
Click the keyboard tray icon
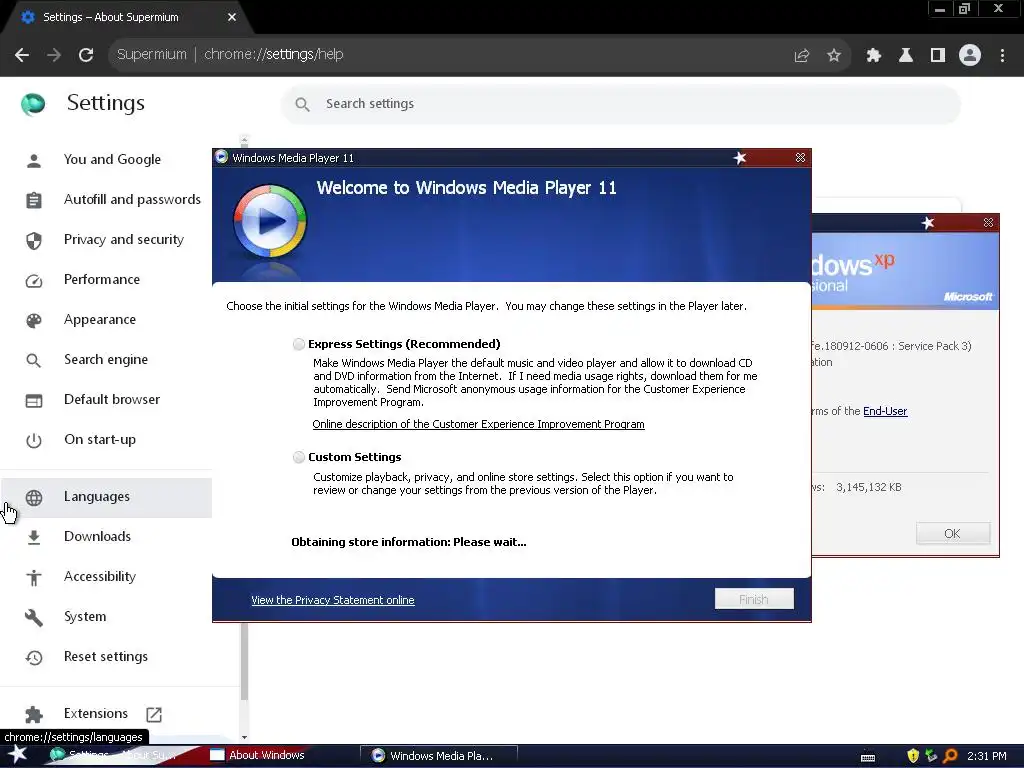[868, 757]
